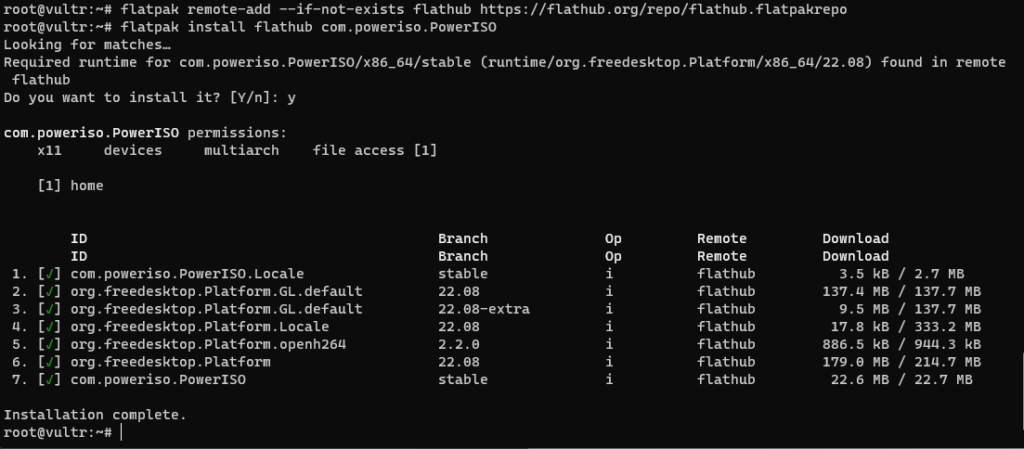Screen dimensions: 1024x449
Task: Click the checkmark for row 7 com.poweriso.PowerISO
Action: tap(50, 380)
